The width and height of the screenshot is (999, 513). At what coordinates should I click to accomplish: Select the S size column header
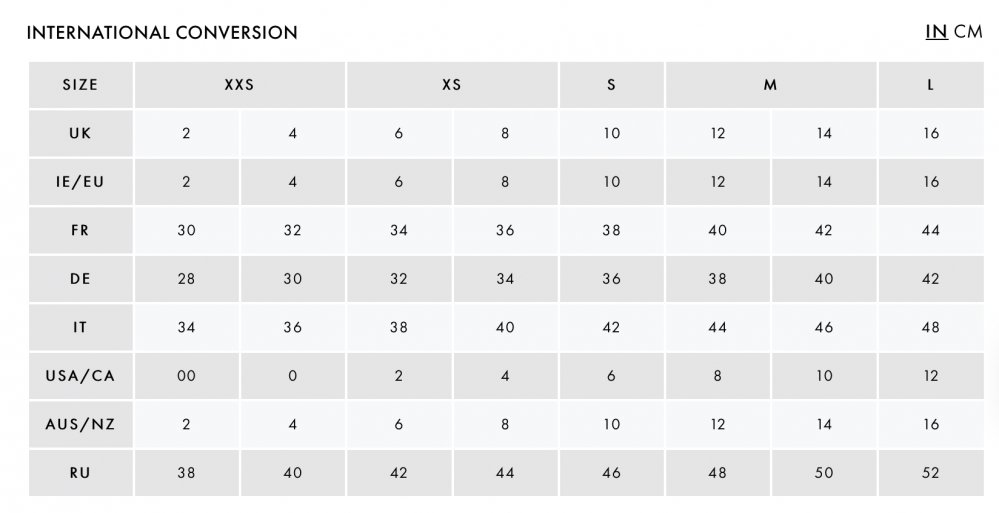[x=612, y=85]
